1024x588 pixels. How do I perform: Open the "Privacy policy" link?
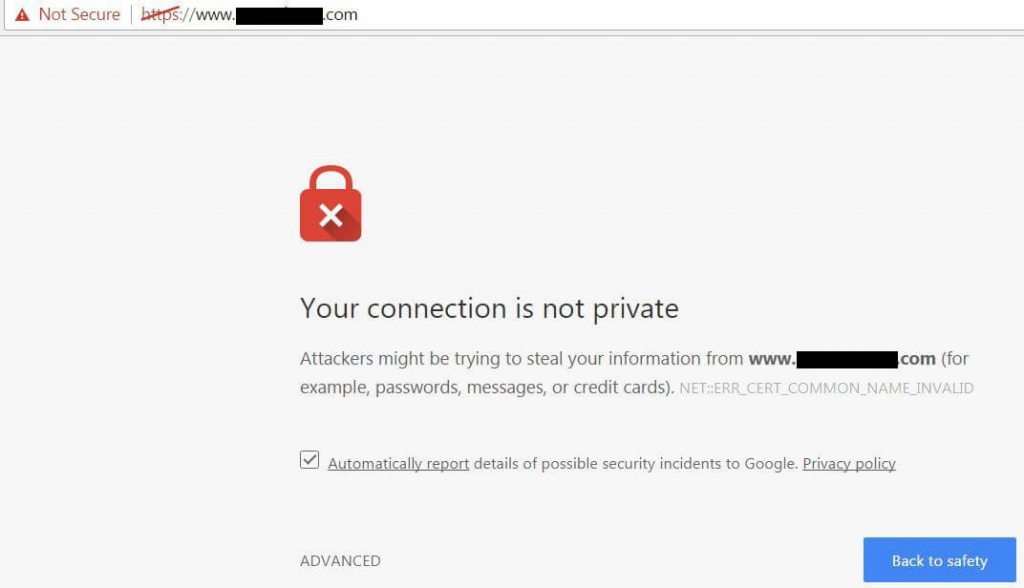pyautogui.click(x=849, y=464)
